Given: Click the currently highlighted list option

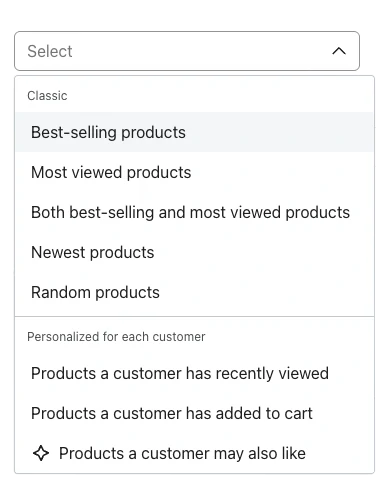Looking at the screenshot, I should [195, 132].
